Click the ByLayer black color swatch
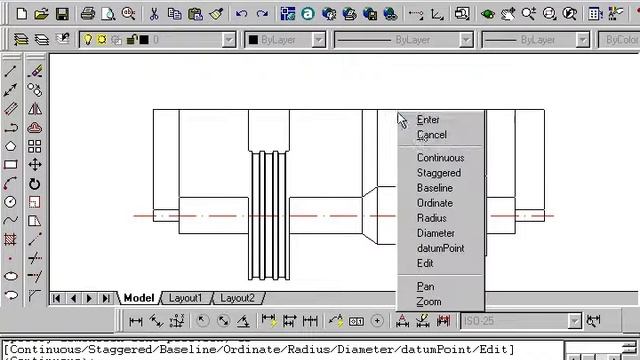Image resolution: width=640 pixels, height=360 pixels. (253, 40)
